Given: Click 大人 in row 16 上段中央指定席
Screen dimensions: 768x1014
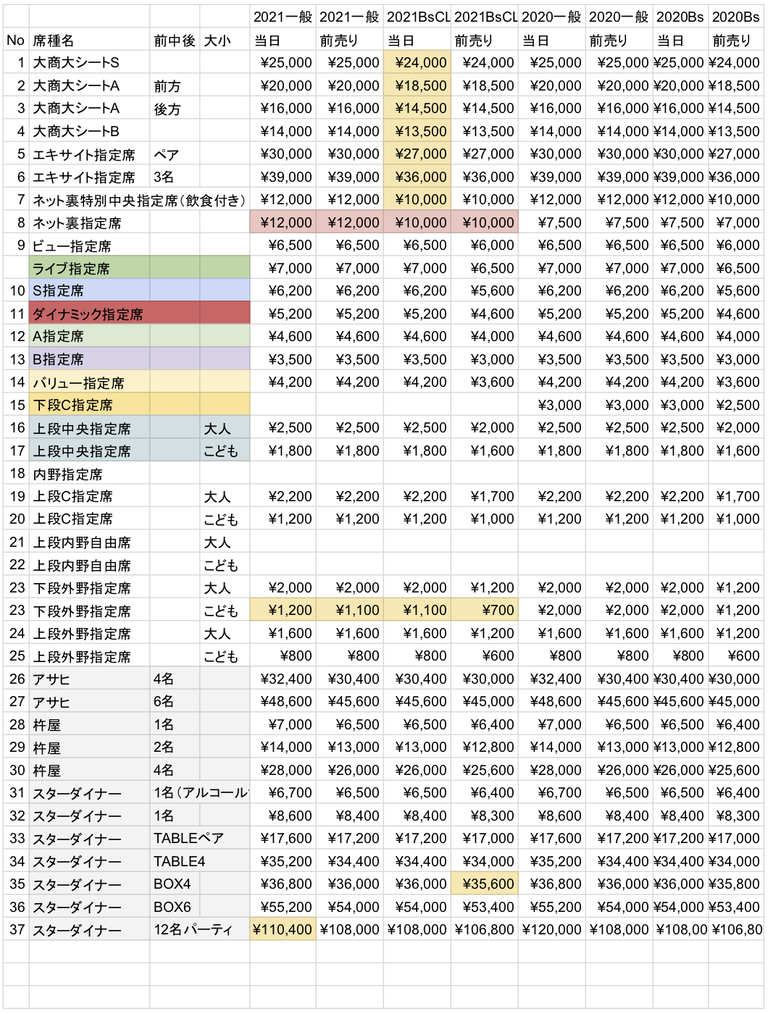Looking at the screenshot, I should pos(224,428).
